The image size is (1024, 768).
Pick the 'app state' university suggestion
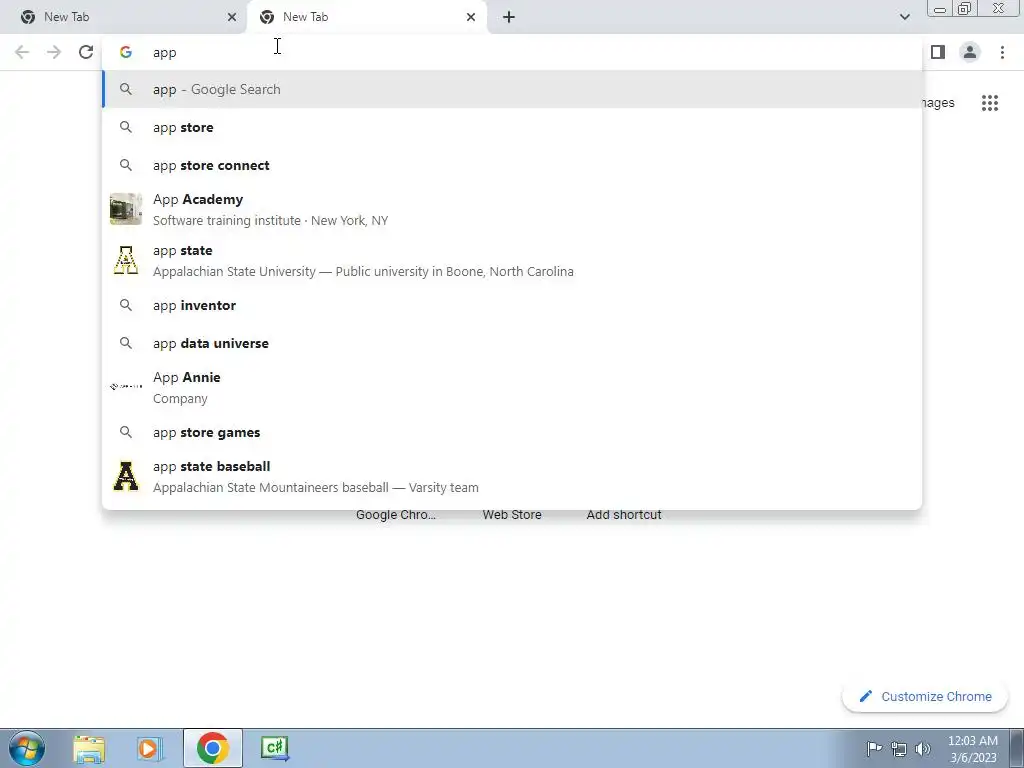click(x=512, y=261)
